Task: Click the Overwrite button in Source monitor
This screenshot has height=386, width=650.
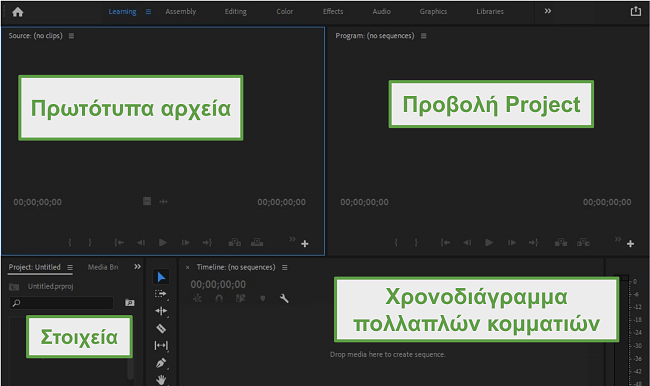Action: tap(257, 242)
